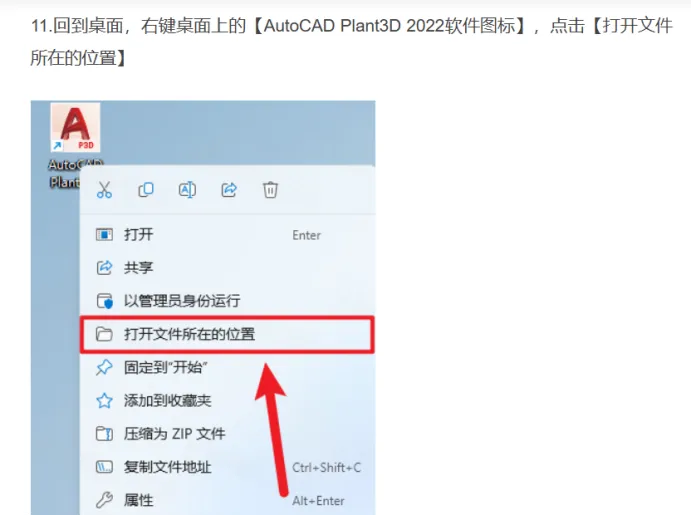
Task: Choose 固定到"开始" menu entry
Action: coord(227,367)
